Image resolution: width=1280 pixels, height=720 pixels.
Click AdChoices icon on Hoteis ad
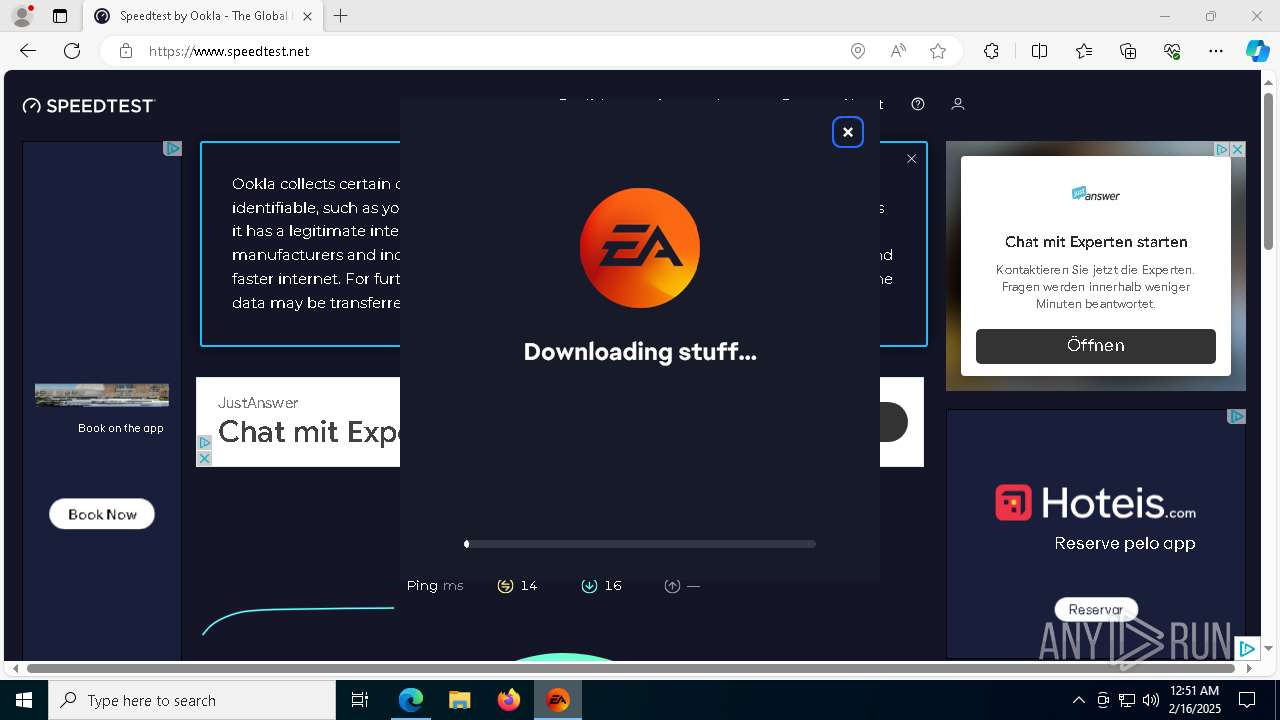1237,416
